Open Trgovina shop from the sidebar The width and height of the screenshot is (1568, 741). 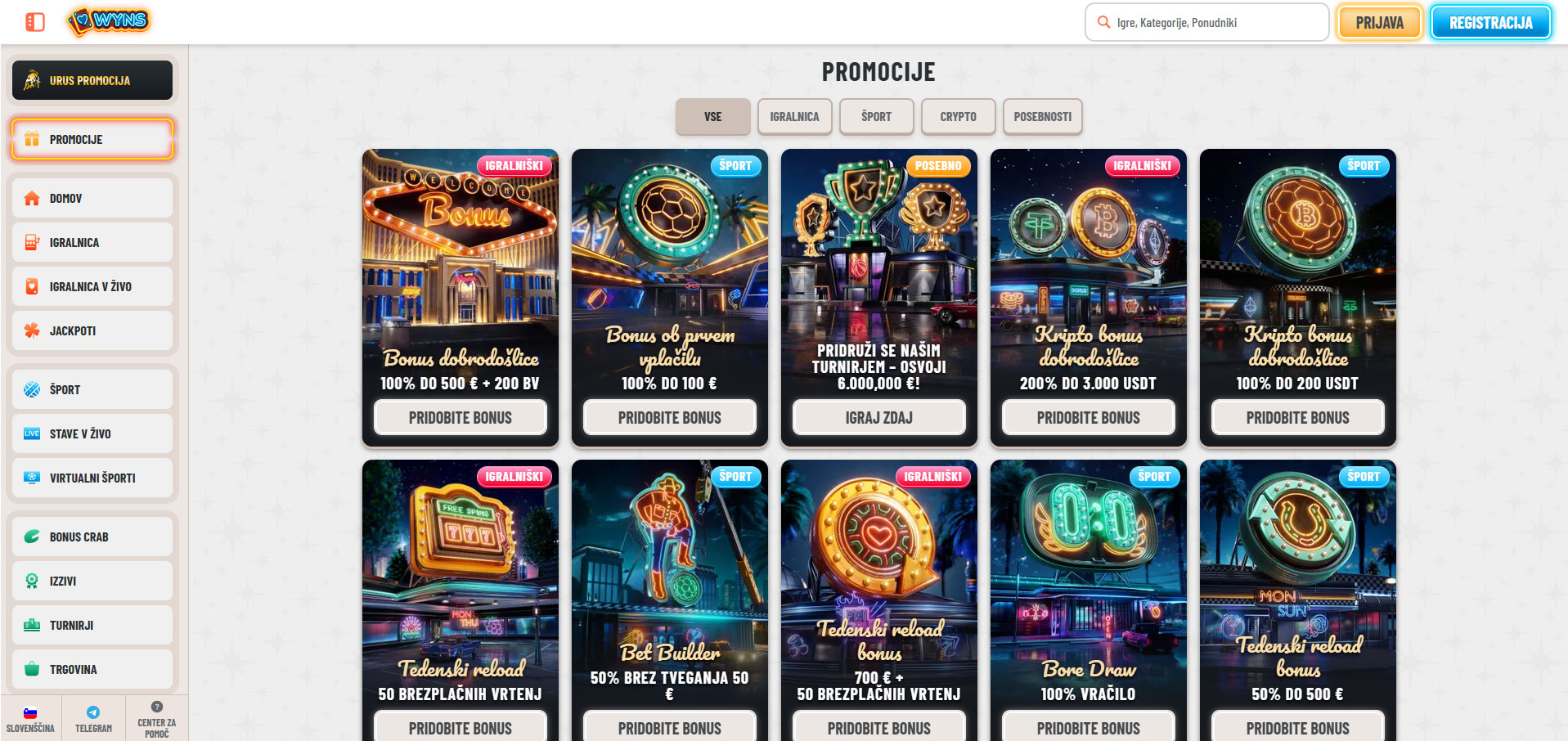92,669
